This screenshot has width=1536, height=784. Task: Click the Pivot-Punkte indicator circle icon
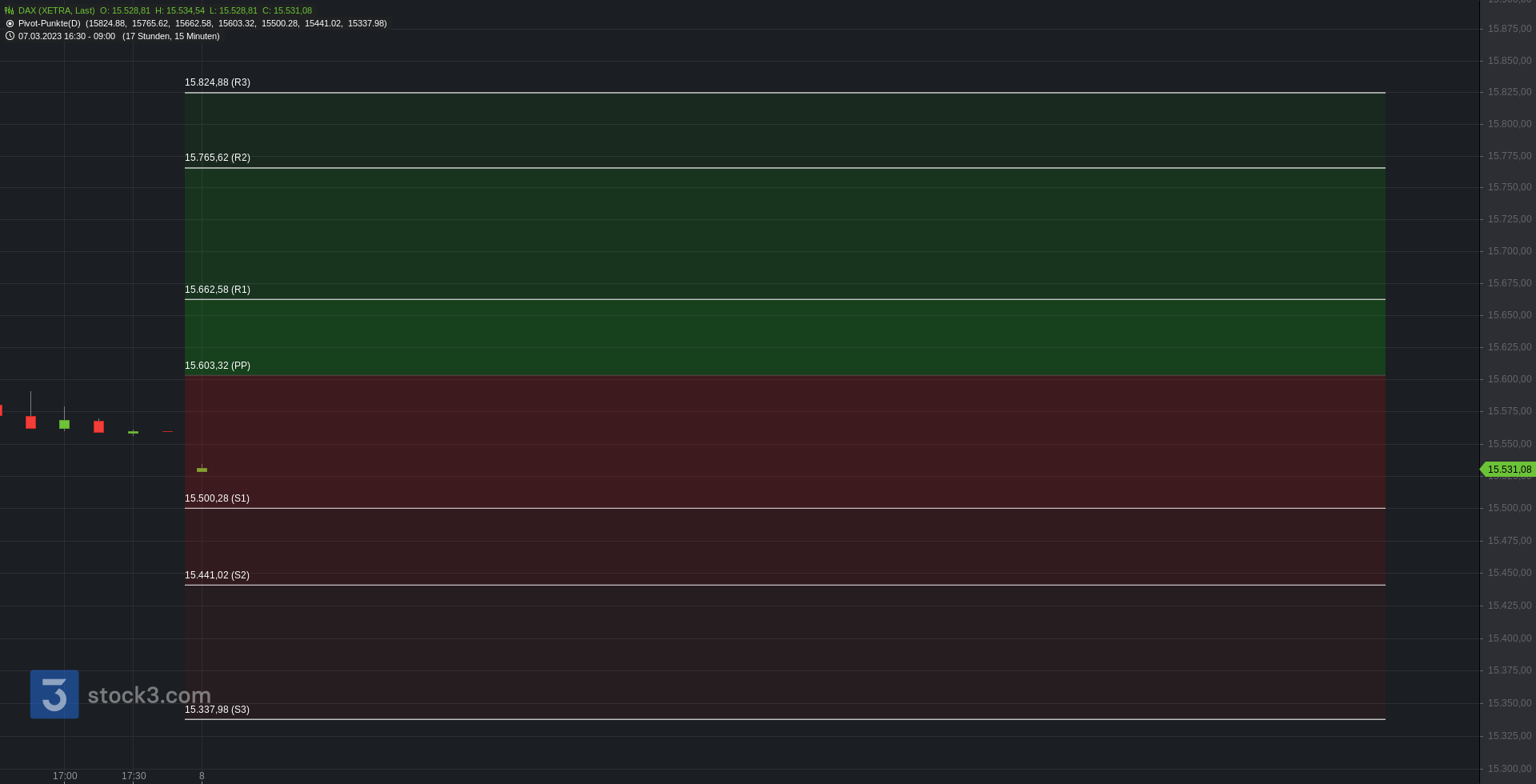[10, 23]
